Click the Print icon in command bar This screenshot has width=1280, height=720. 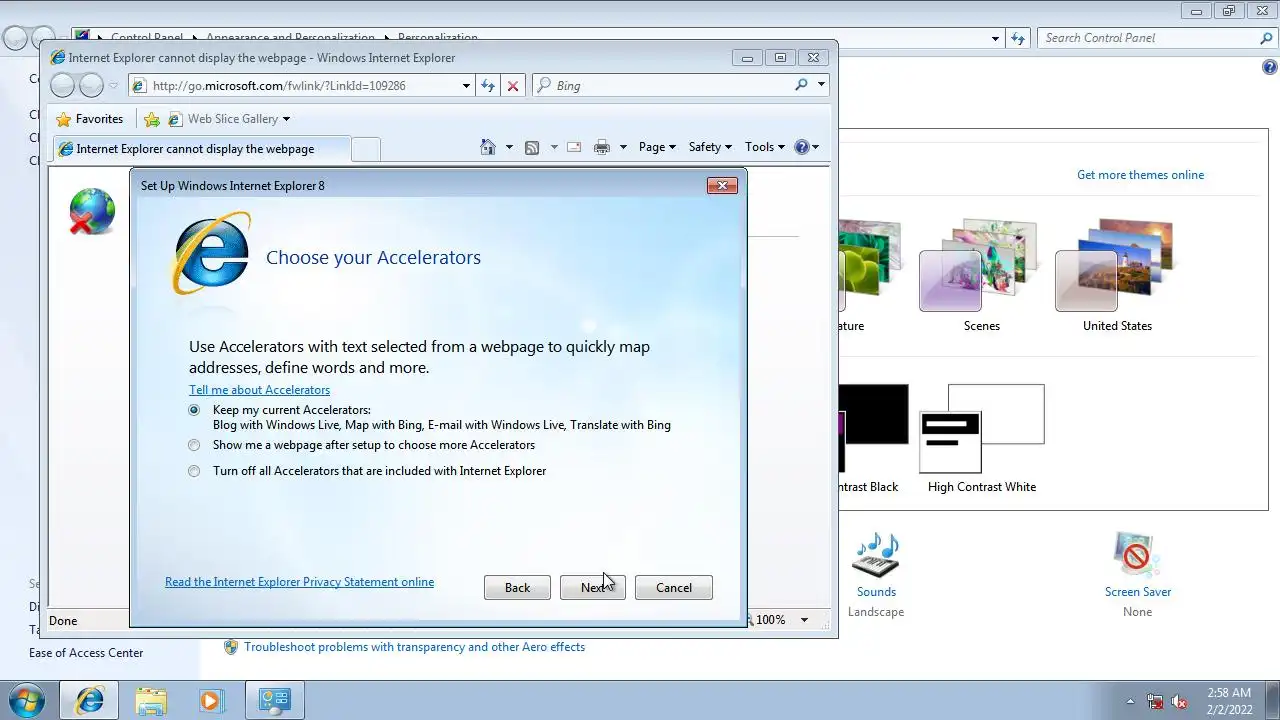602,147
